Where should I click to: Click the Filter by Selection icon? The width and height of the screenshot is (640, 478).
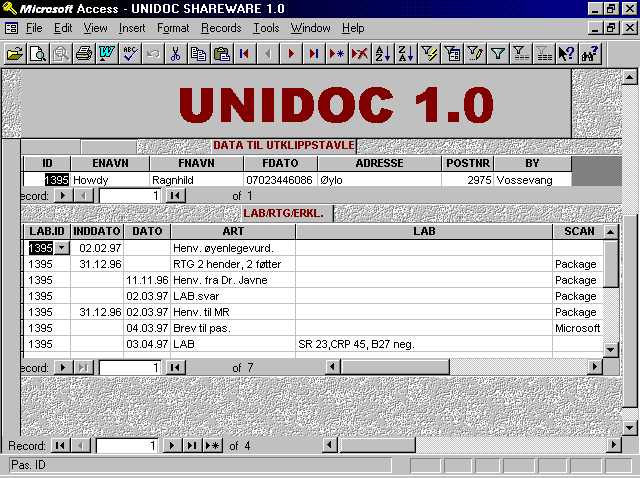click(429, 54)
